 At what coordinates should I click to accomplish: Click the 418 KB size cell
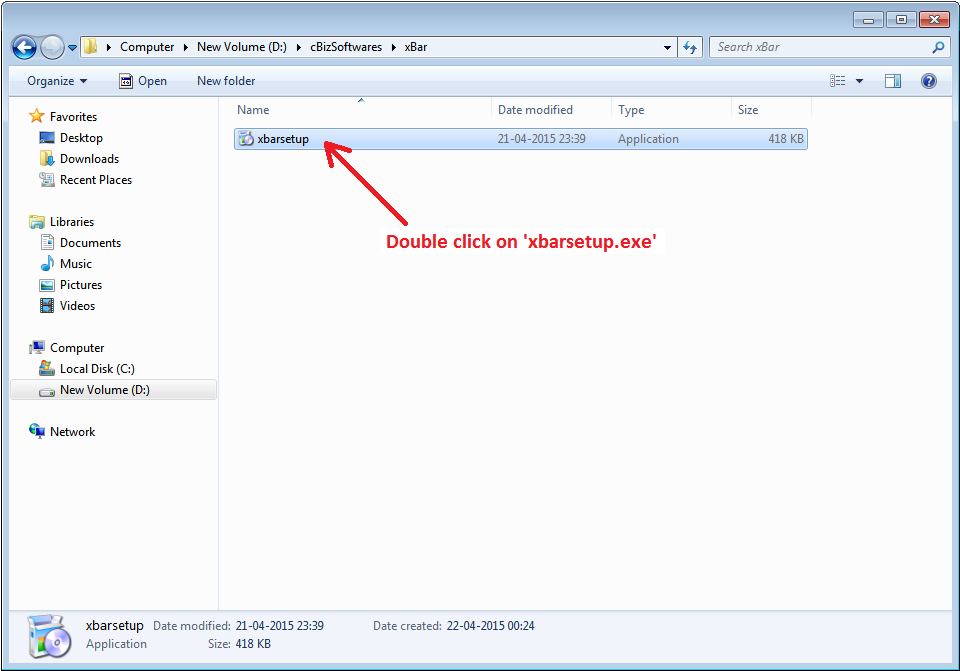point(786,139)
